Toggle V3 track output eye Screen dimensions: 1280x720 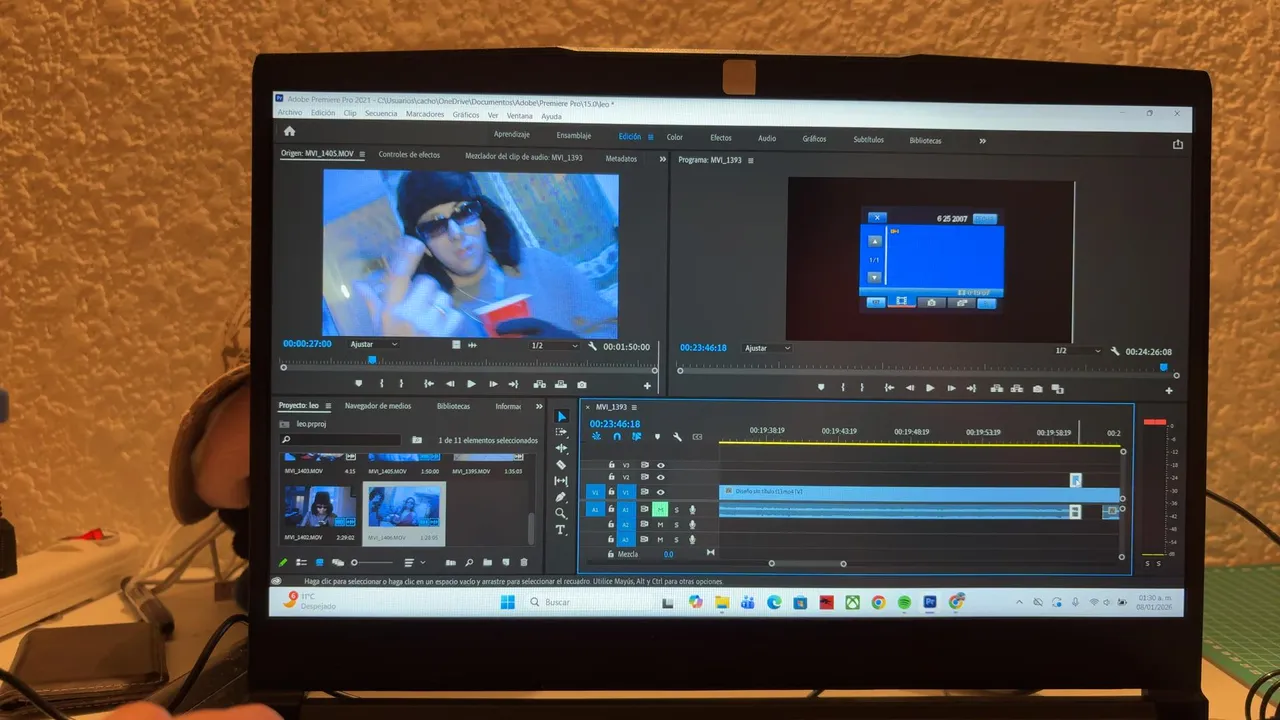[x=660, y=465]
